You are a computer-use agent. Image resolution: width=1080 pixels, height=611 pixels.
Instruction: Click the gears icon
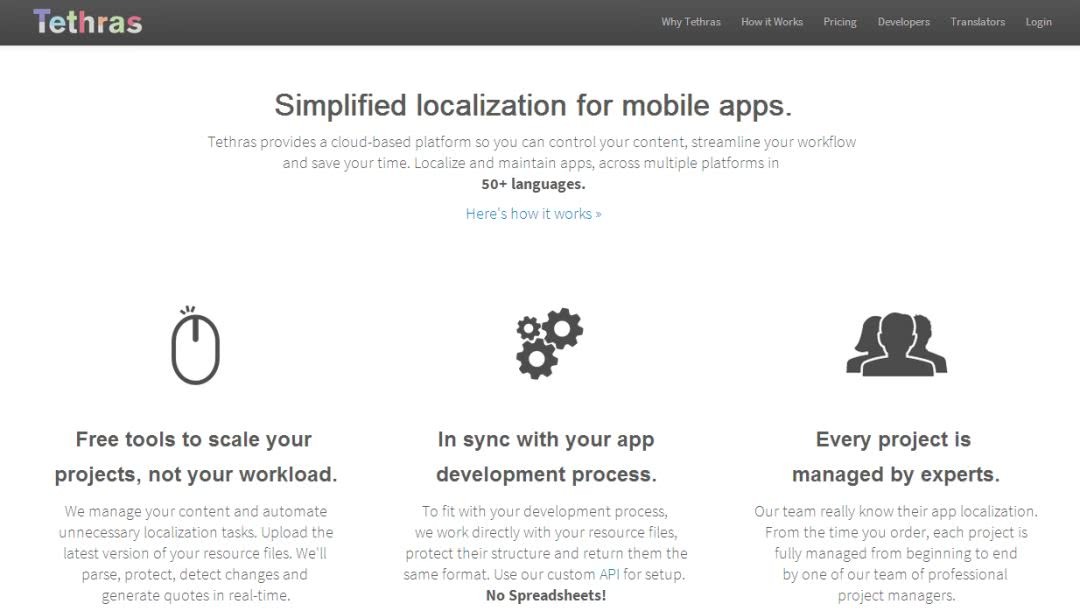(x=549, y=343)
